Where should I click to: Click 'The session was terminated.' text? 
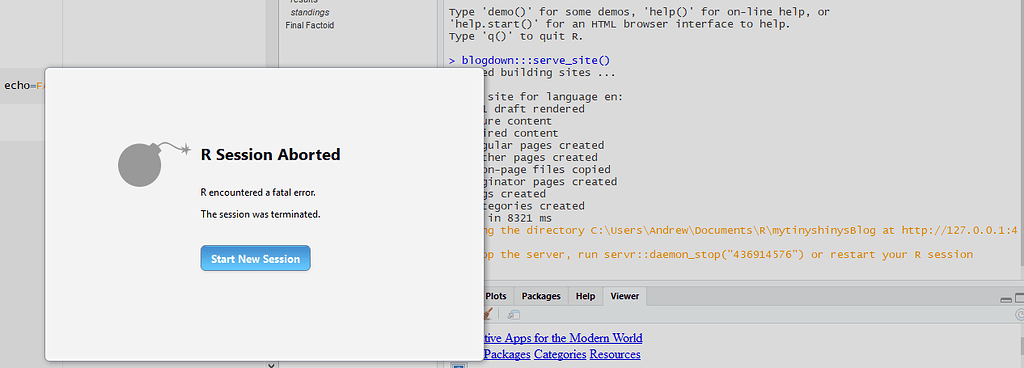click(x=261, y=214)
